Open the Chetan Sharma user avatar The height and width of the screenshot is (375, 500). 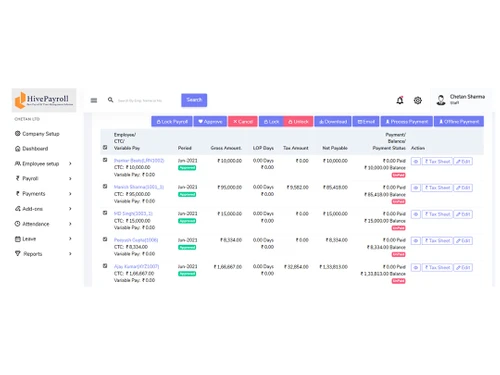click(x=441, y=100)
